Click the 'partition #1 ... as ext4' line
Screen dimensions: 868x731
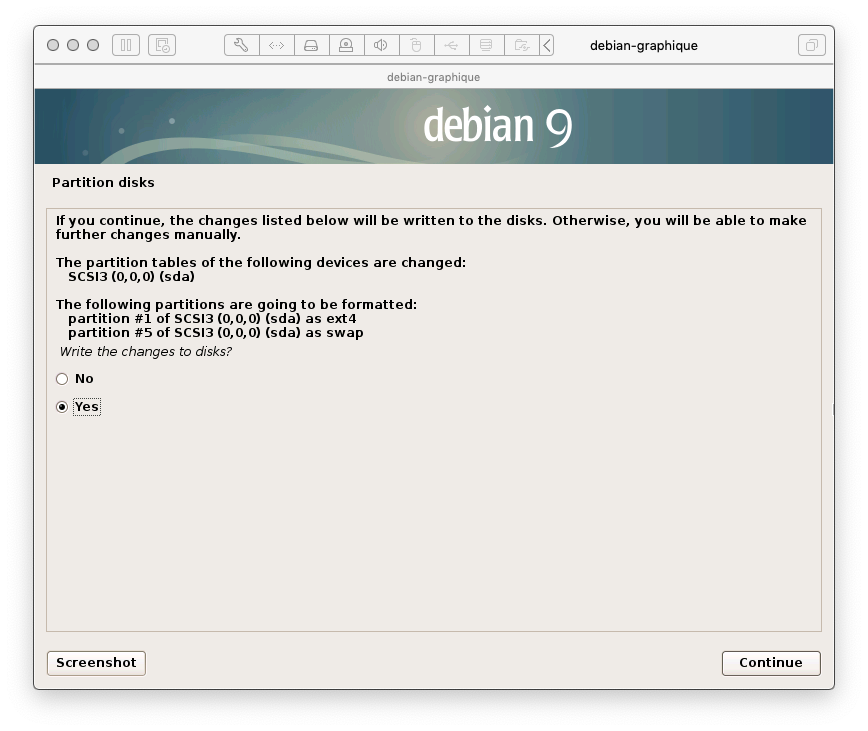tap(212, 319)
